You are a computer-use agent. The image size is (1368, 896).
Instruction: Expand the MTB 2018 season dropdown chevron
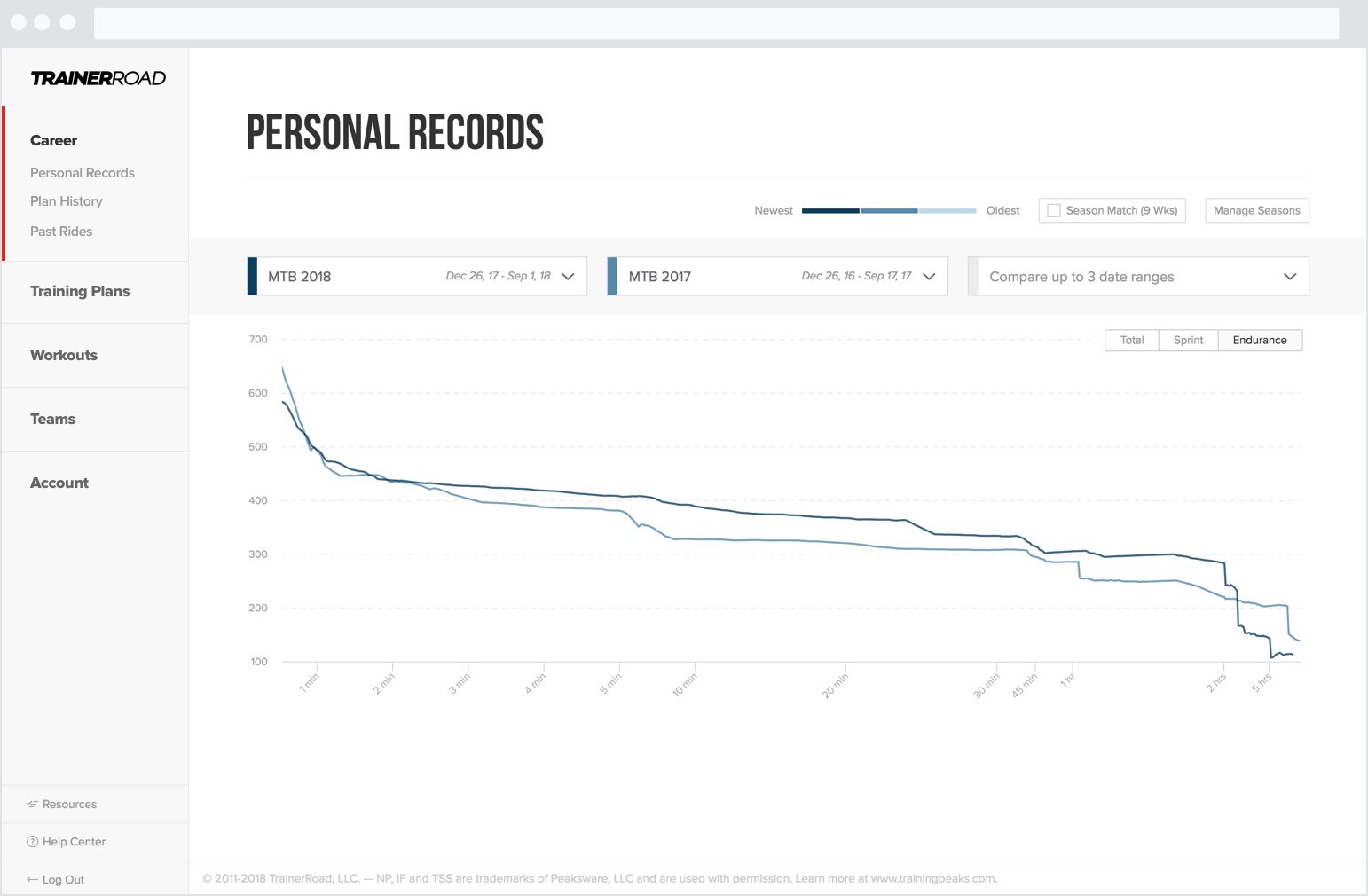pyautogui.click(x=569, y=276)
